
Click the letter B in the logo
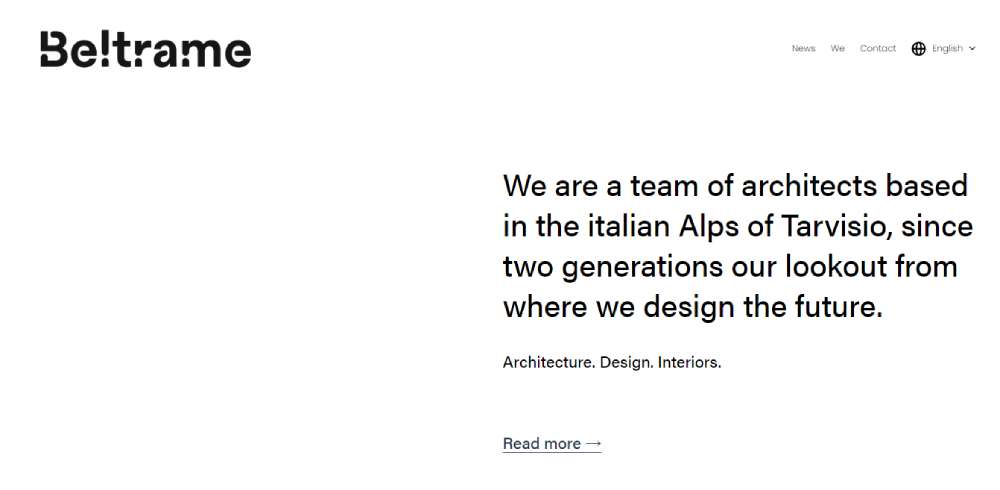[54, 49]
